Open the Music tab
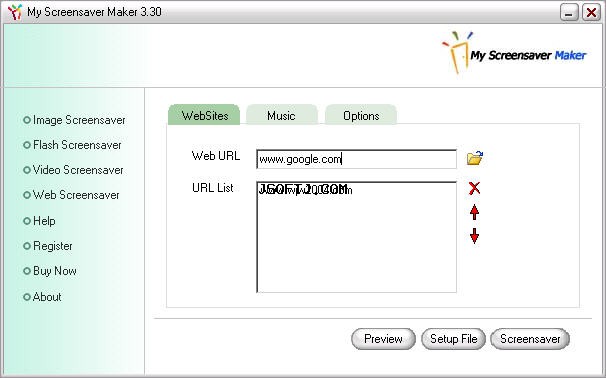The width and height of the screenshot is (606, 378). (281, 115)
